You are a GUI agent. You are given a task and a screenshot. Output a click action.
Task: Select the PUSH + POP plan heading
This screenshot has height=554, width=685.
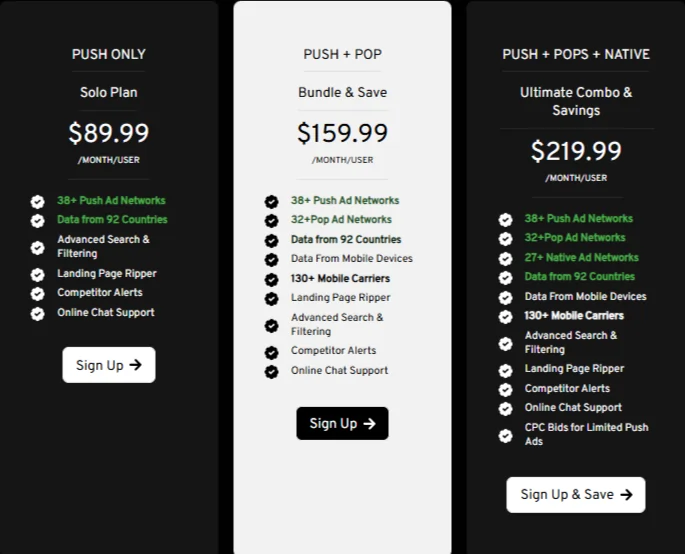(x=342, y=54)
